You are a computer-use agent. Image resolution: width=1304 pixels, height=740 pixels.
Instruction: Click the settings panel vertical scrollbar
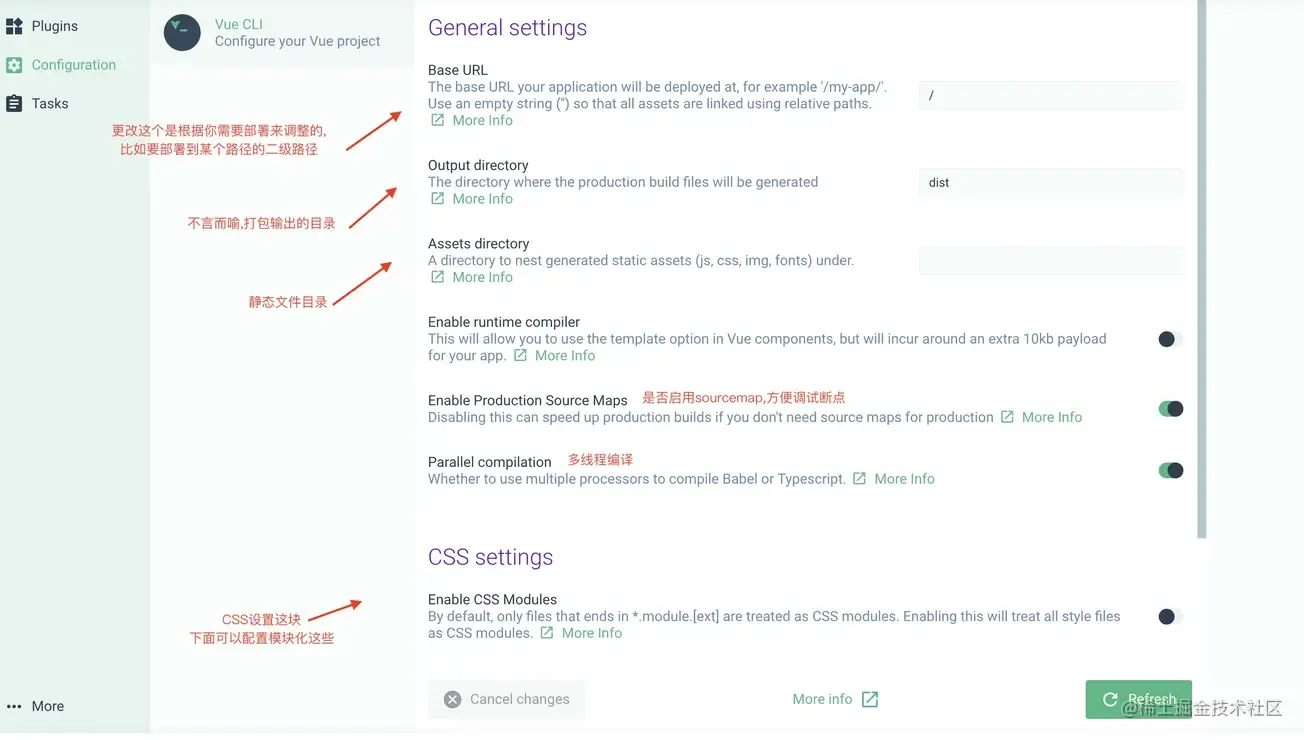[x=1202, y=270]
